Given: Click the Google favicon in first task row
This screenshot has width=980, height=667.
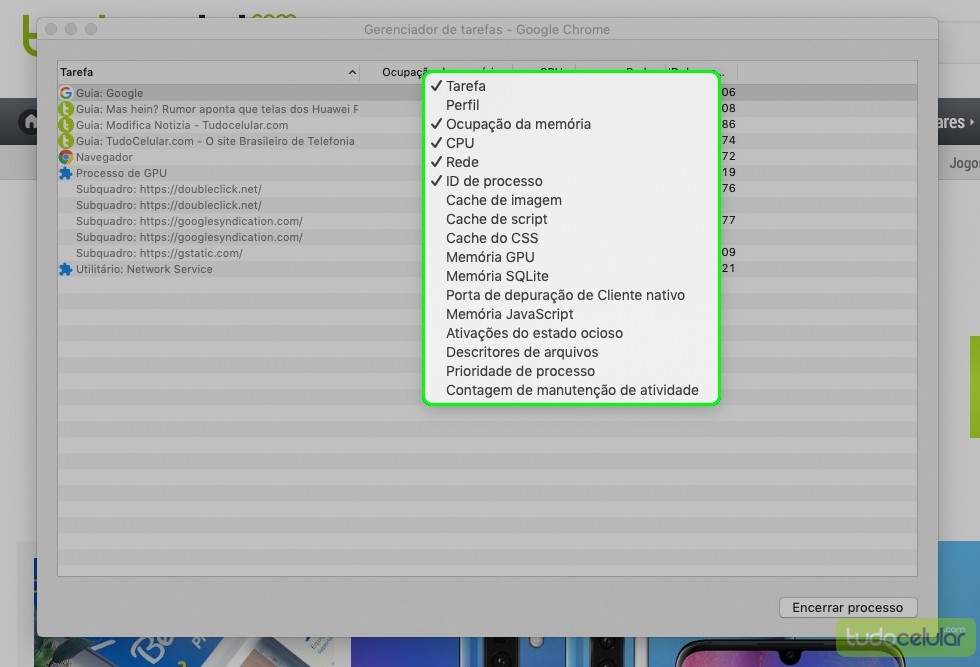Looking at the screenshot, I should [x=66, y=93].
